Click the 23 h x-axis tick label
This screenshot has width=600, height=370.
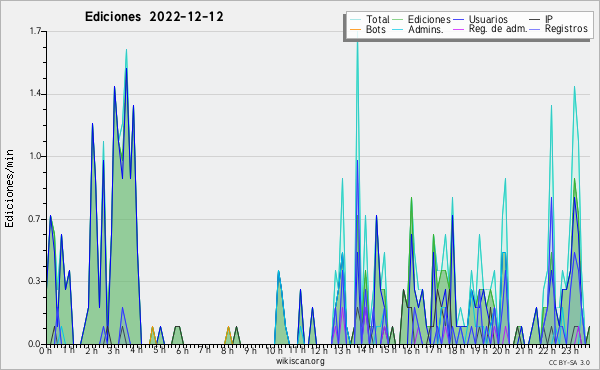(570, 350)
